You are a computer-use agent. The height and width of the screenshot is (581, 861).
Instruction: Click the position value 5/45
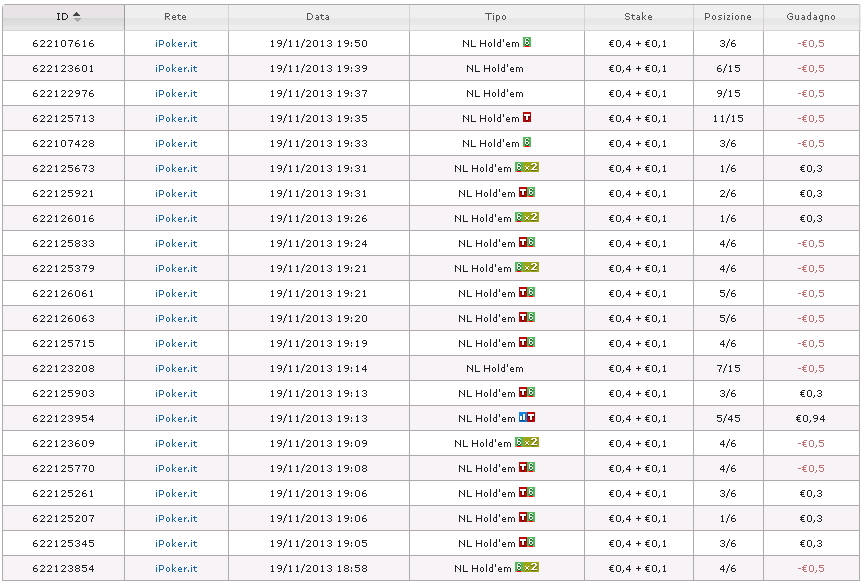point(728,418)
